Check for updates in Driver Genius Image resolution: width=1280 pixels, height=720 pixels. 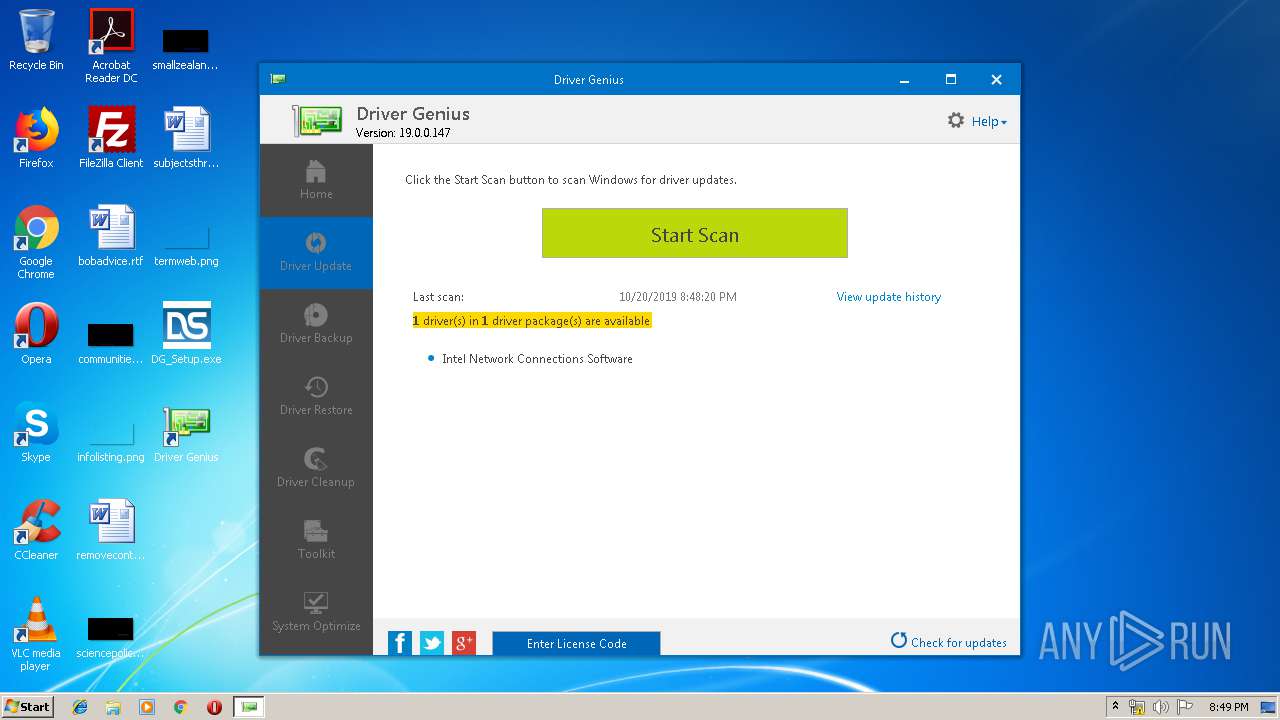(x=948, y=642)
